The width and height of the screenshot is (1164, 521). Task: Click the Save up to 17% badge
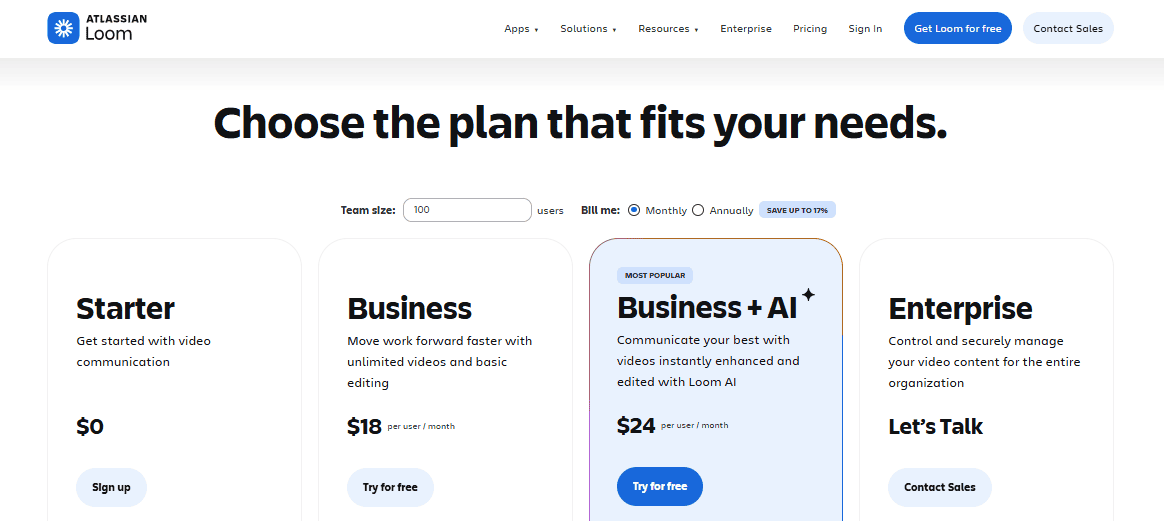click(797, 210)
